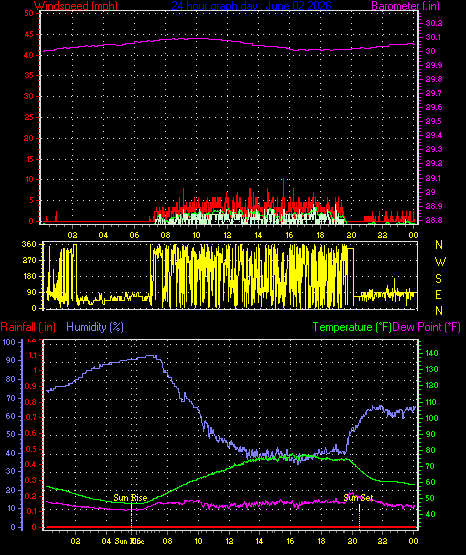Select the Rainfall (.in) legend label
466x555 pixels.
(x=28, y=327)
